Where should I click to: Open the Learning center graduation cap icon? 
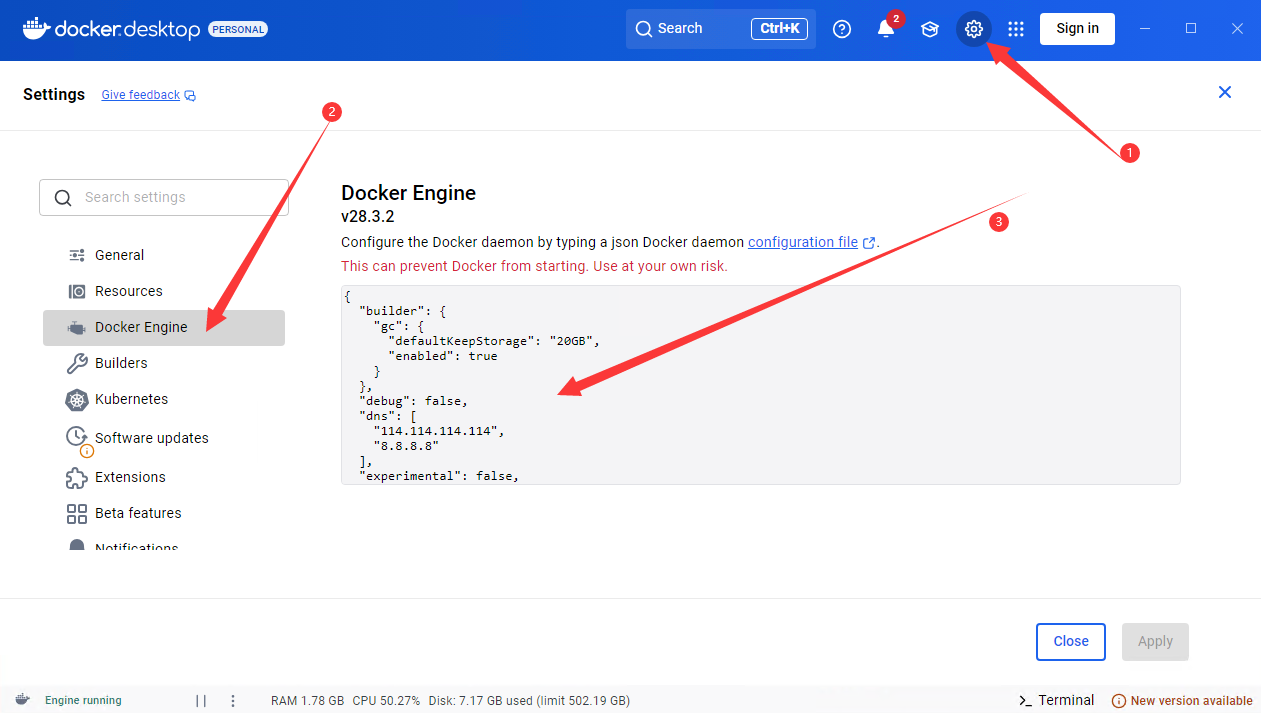[x=930, y=29]
